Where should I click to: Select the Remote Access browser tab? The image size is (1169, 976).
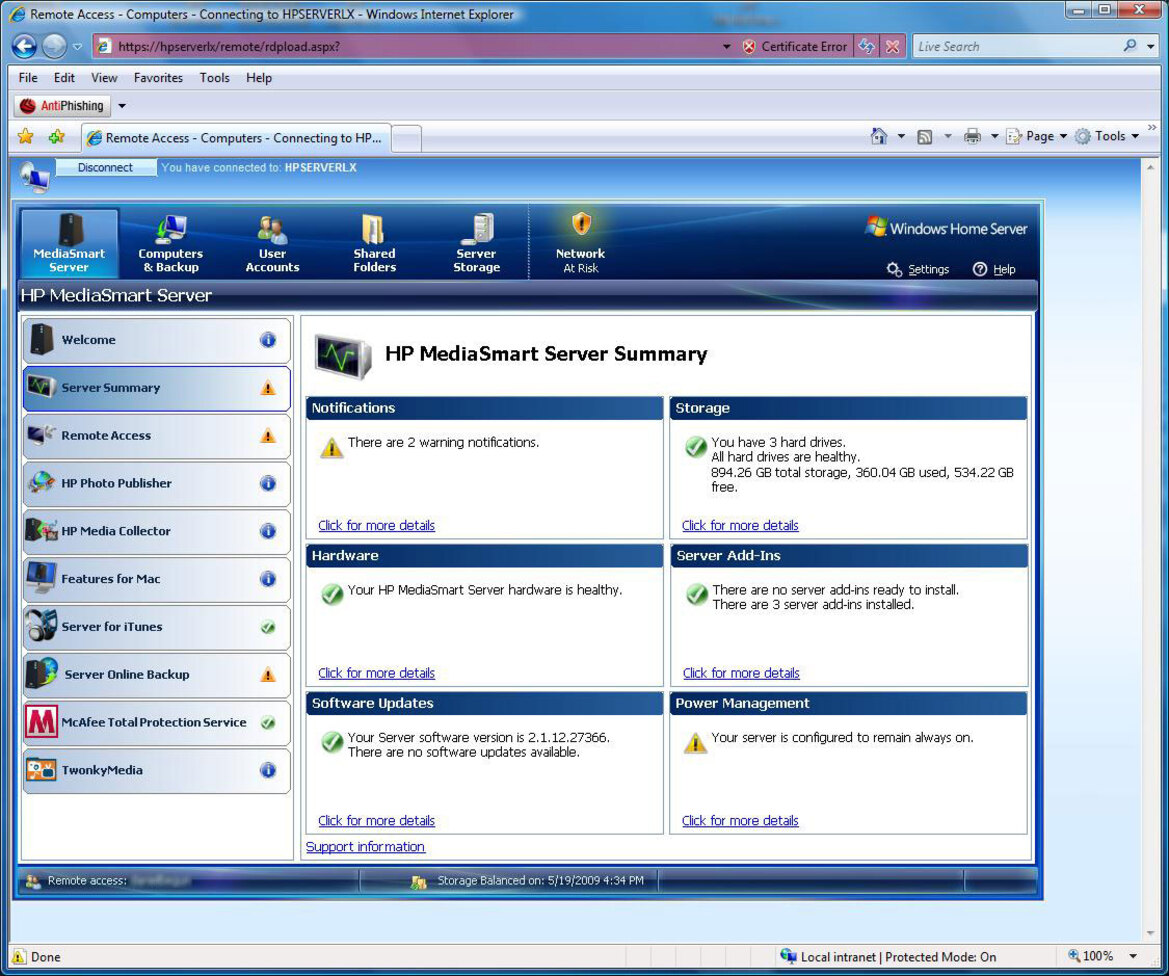click(x=236, y=138)
